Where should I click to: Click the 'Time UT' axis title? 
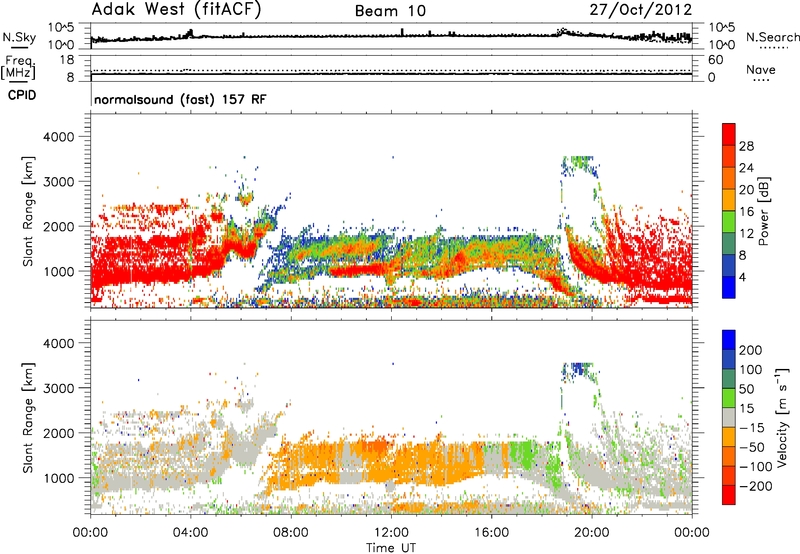(x=391, y=548)
